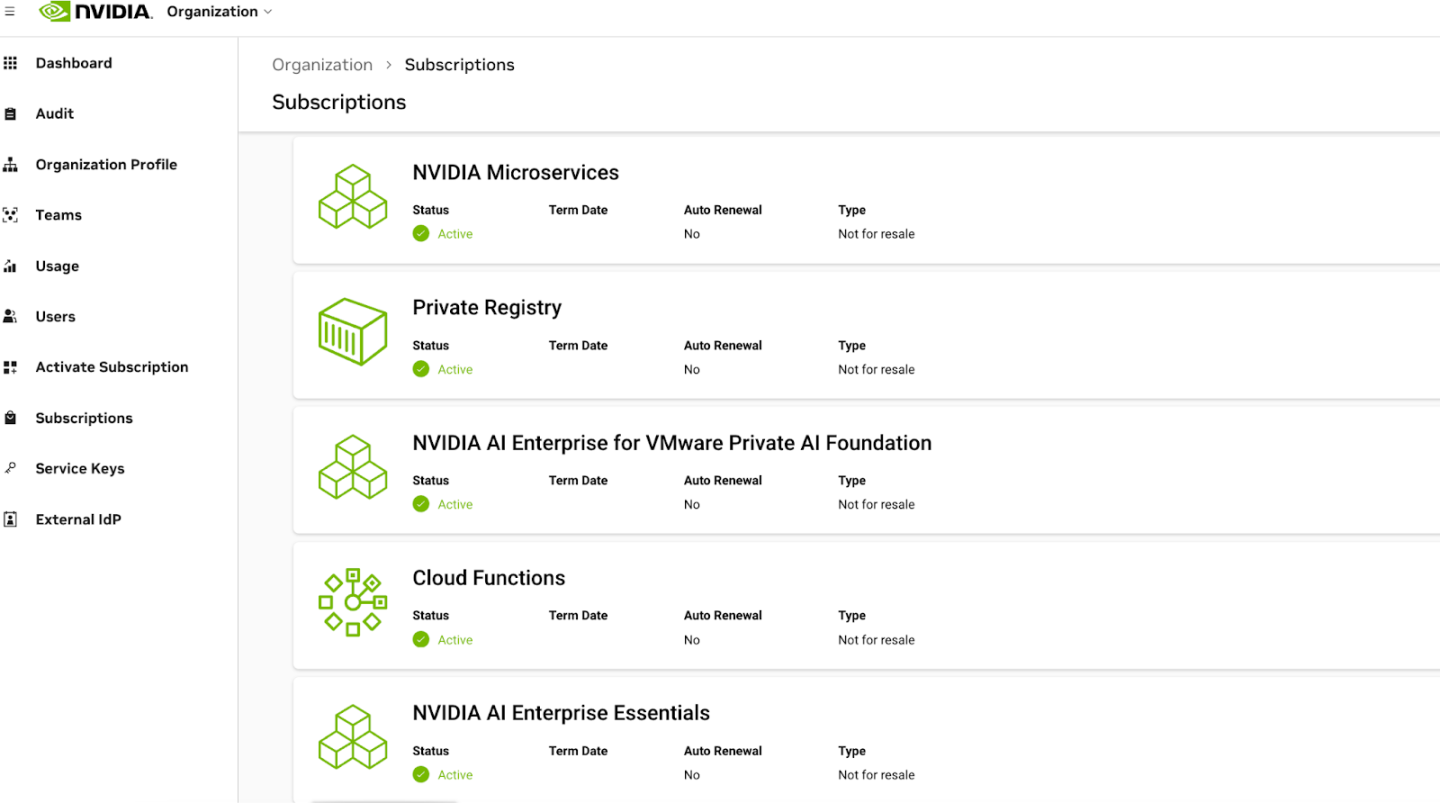Open the hamburger menu icon

click(x=10, y=12)
